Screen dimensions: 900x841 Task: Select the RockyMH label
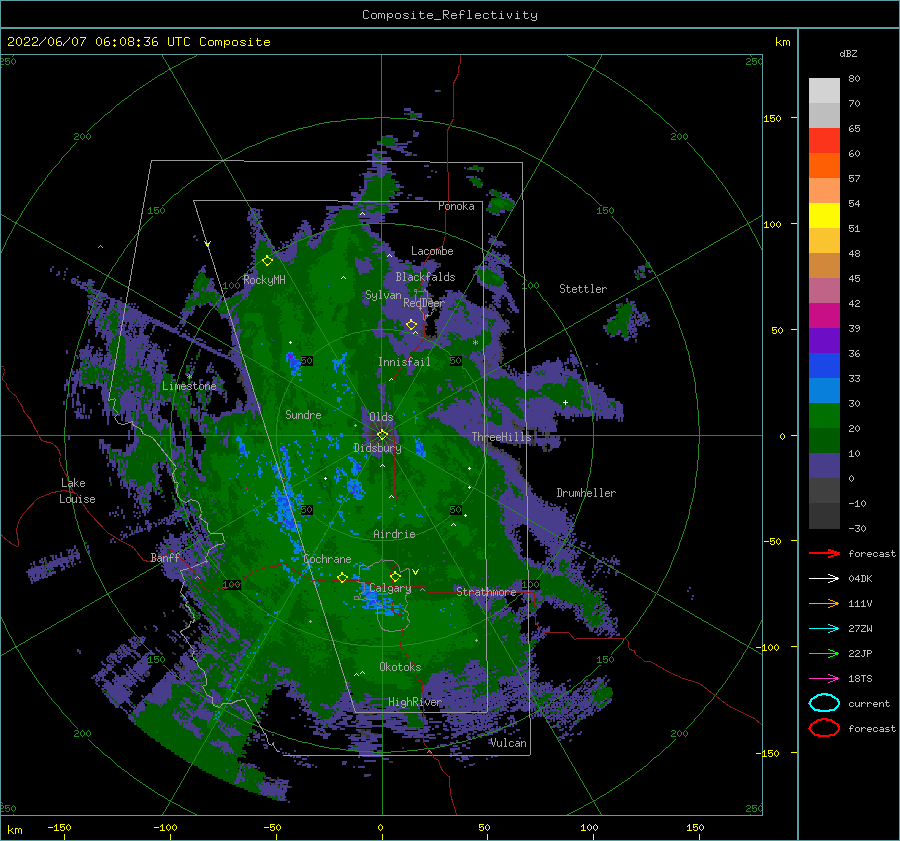[264, 280]
